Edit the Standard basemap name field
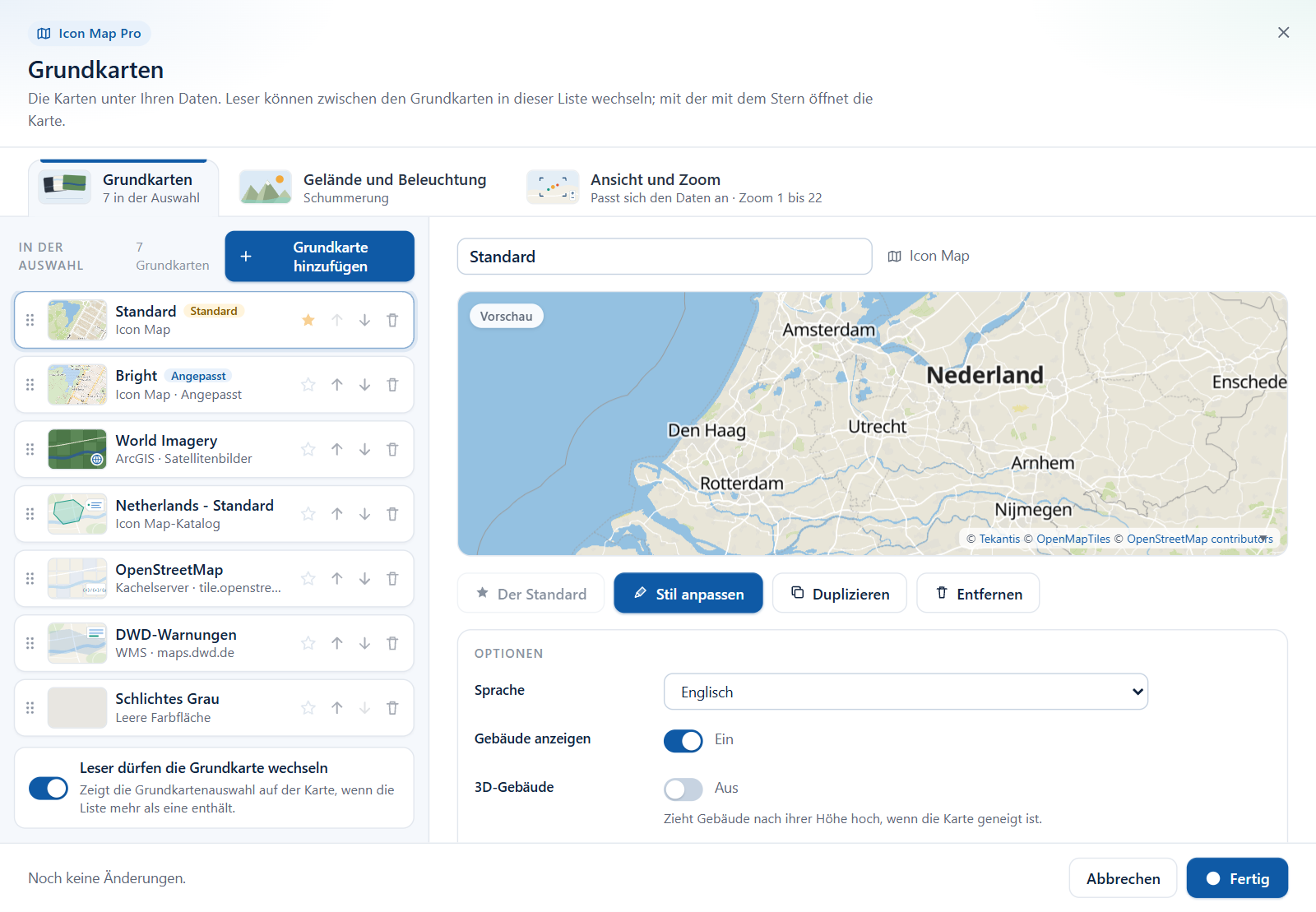This screenshot has height=912, width=1316. click(x=665, y=257)
